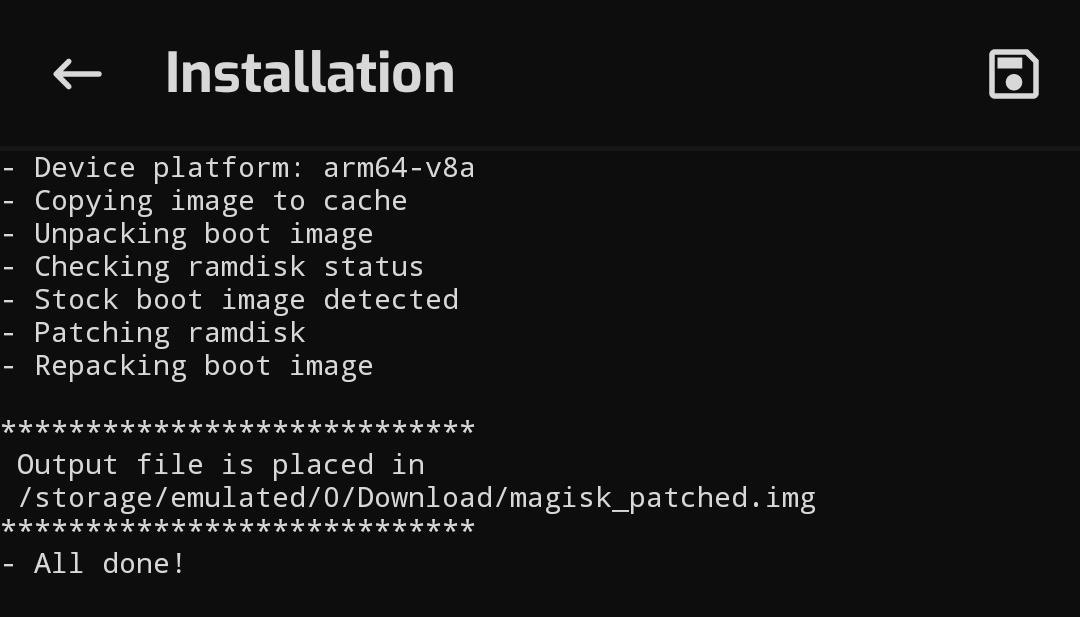The height and width of the screenshot is (617, 1080).
Task: Go back using the left arrow icon
Action: click(x=77, y=74)
